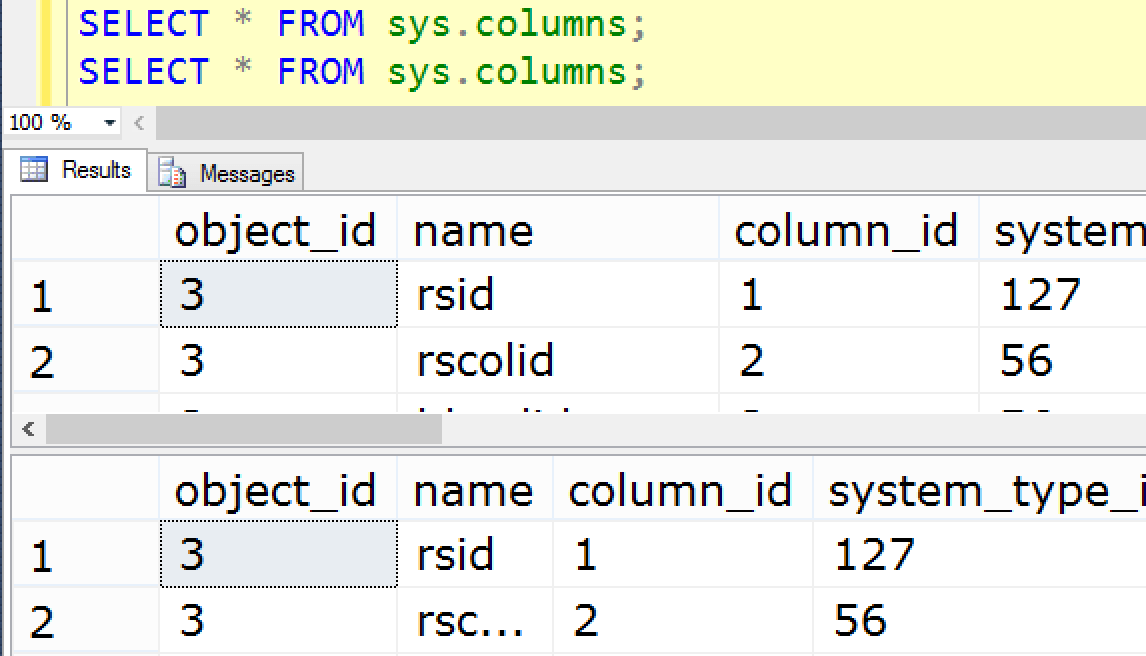Click the truncated rsc... cell in lower grid
Image resolution: width=1146 pixels, height=656 pixels.
point(470,621)
